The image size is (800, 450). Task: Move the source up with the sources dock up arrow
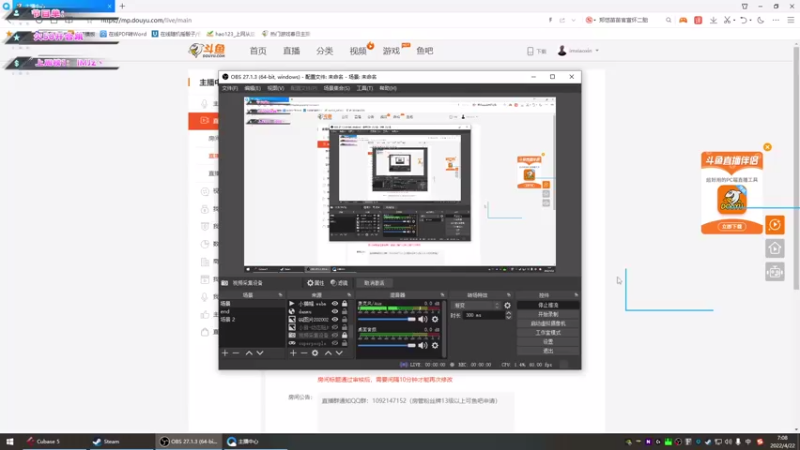328,353
